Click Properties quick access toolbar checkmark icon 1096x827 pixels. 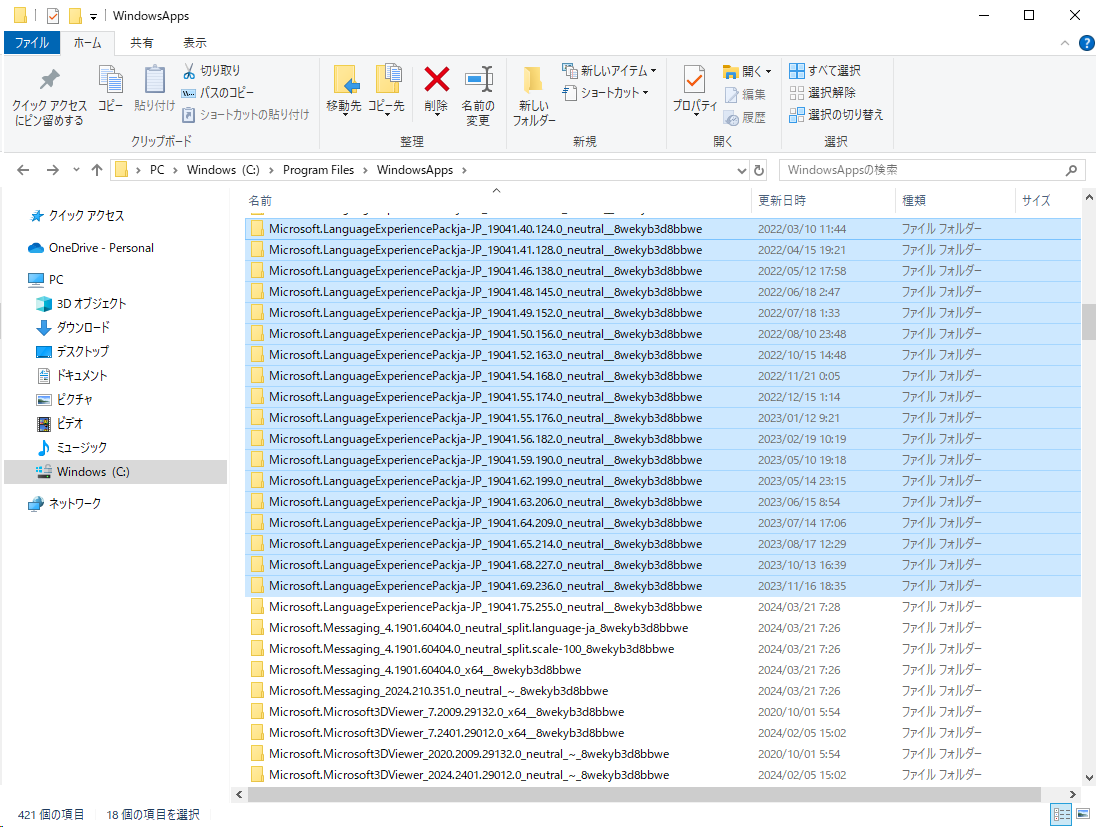(53, 15)
